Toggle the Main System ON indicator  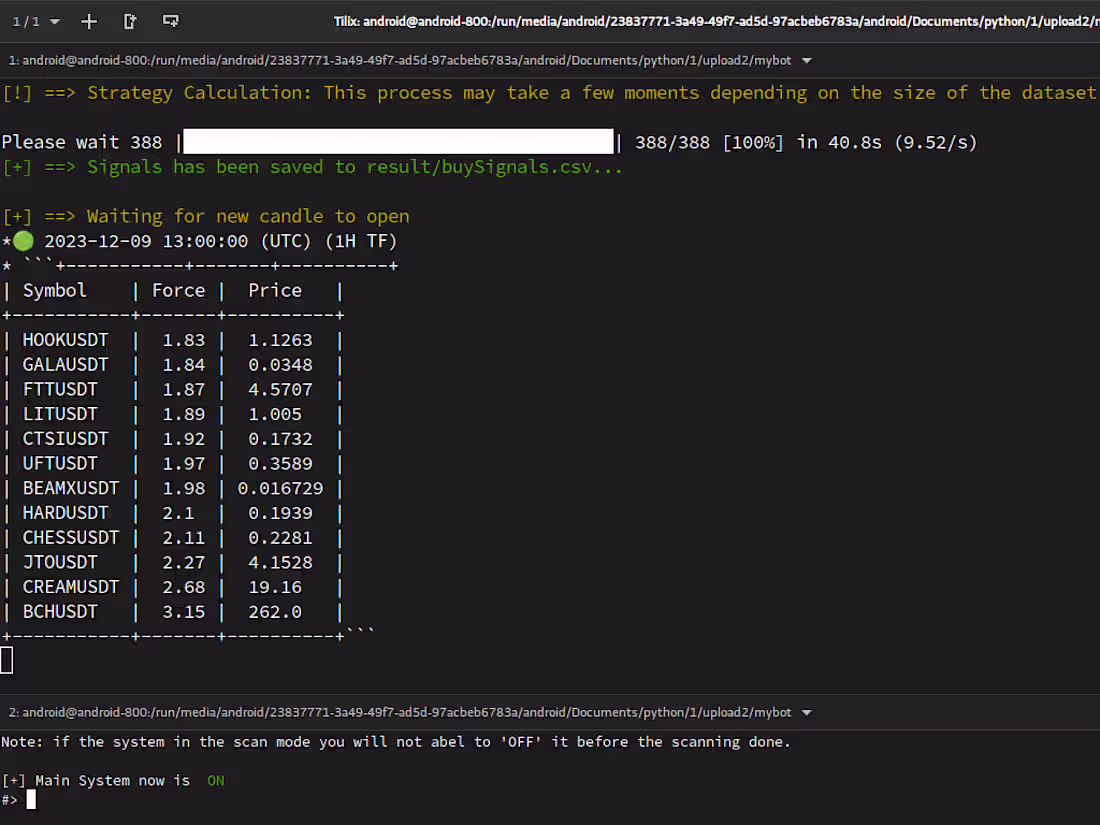point(215,780)
